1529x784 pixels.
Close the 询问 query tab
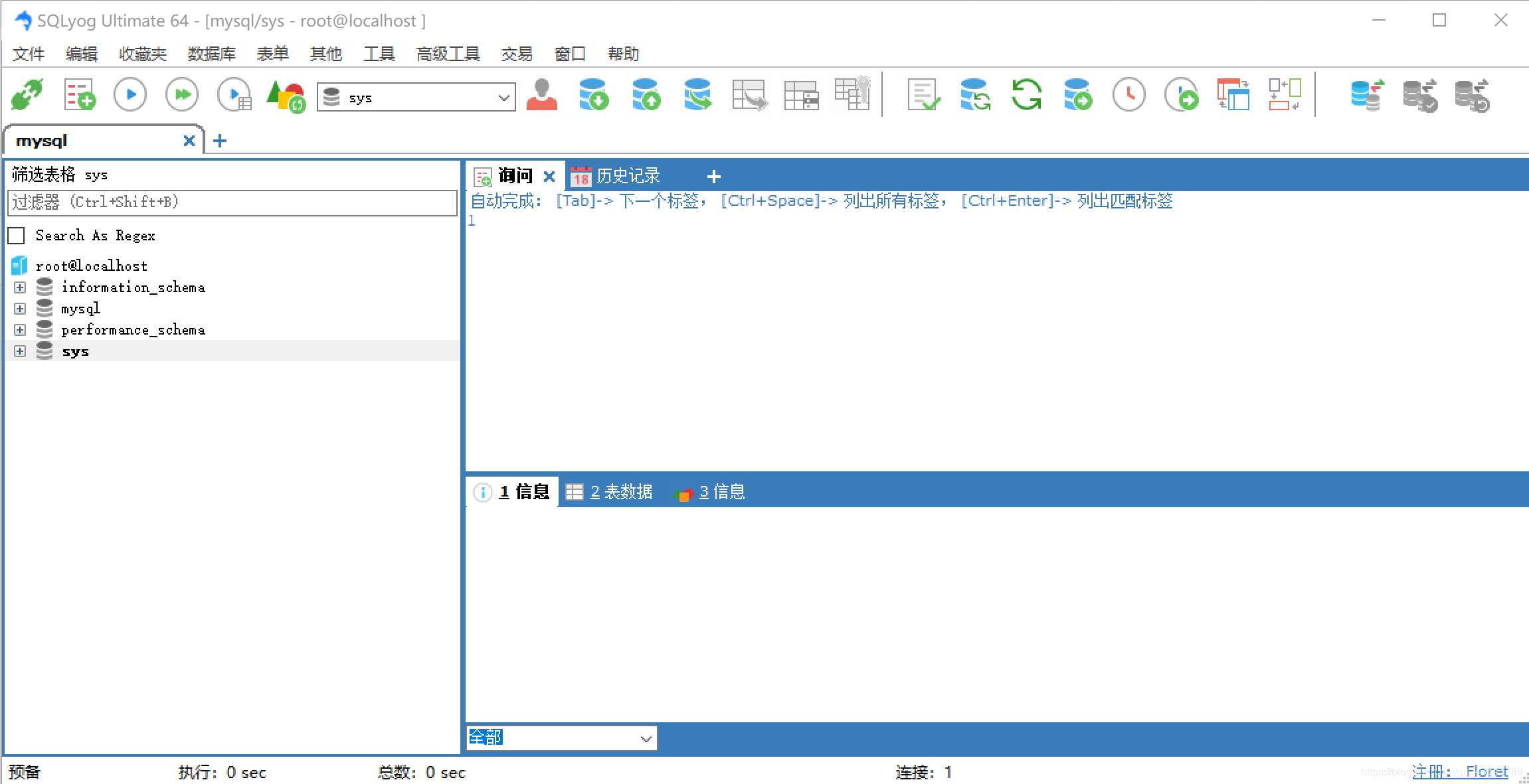point(549,177)
